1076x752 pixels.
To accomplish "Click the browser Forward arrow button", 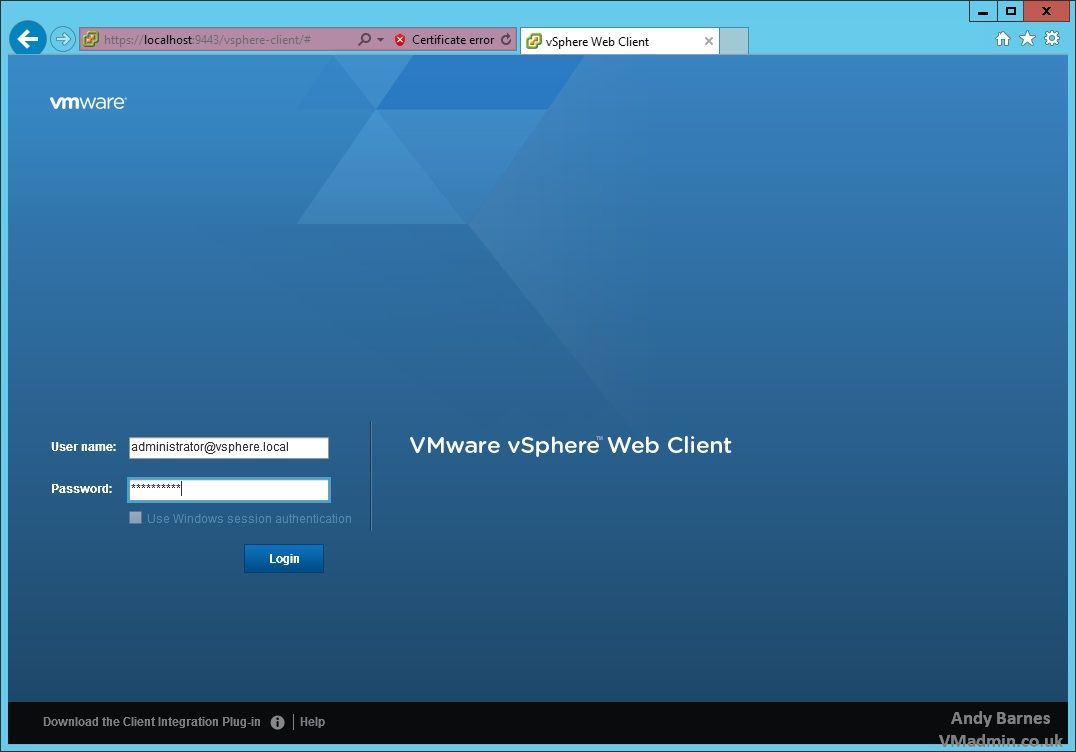I will 63,40.
